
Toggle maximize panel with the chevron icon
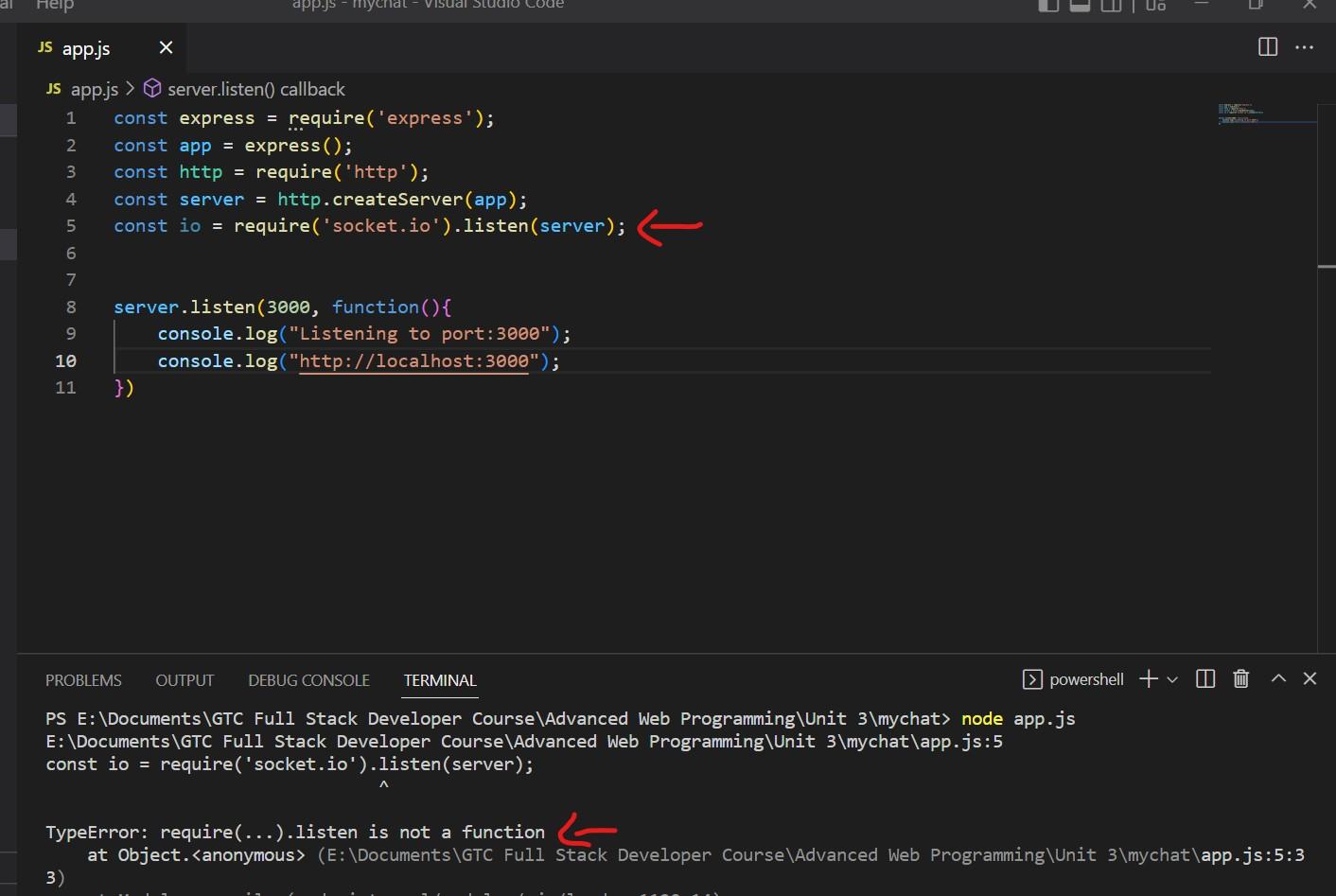click(x=1277, y=678)
